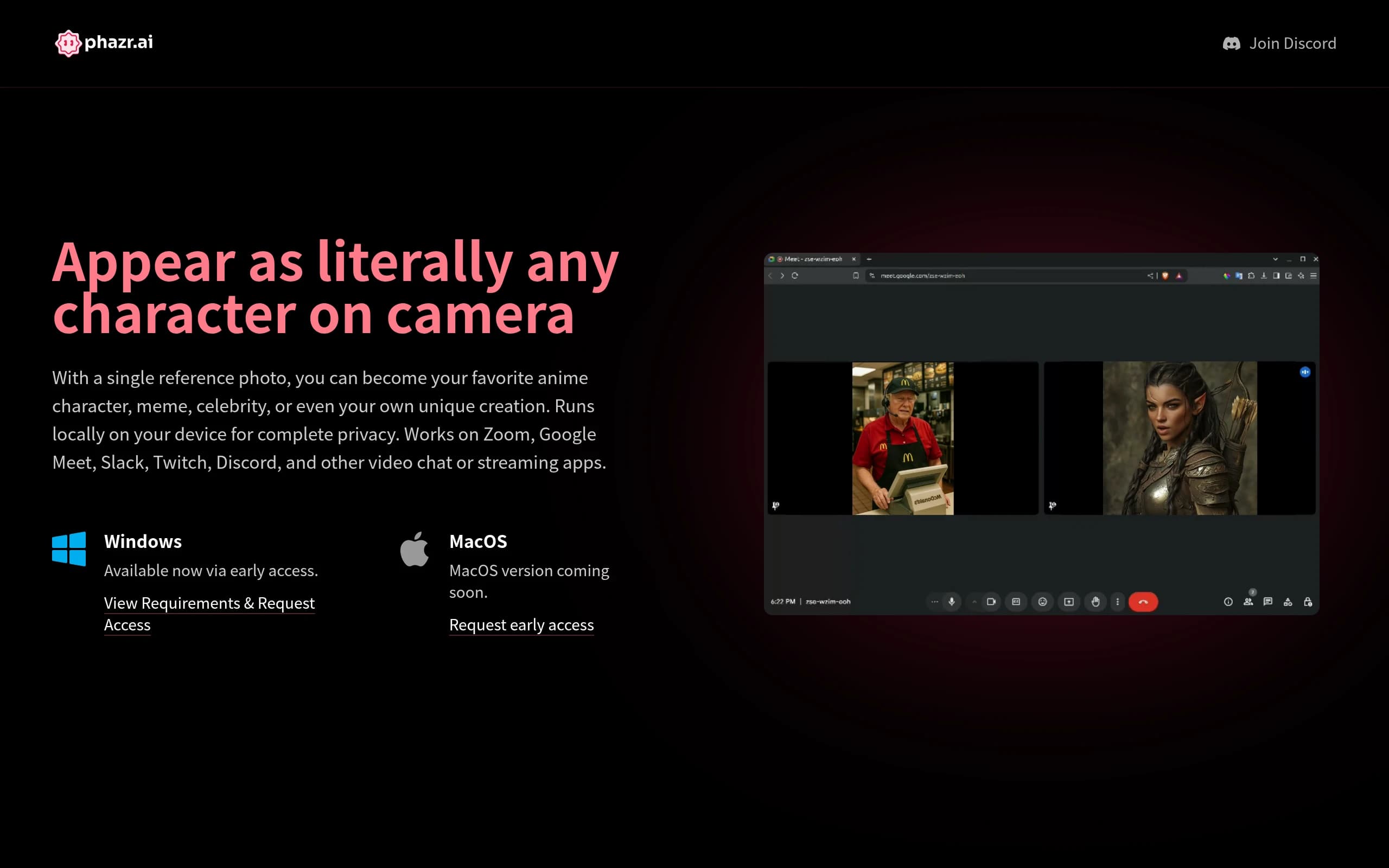Click the meet.google.com address bar
Viewport: 1389px width, 868px height.
click(1026, 276)
